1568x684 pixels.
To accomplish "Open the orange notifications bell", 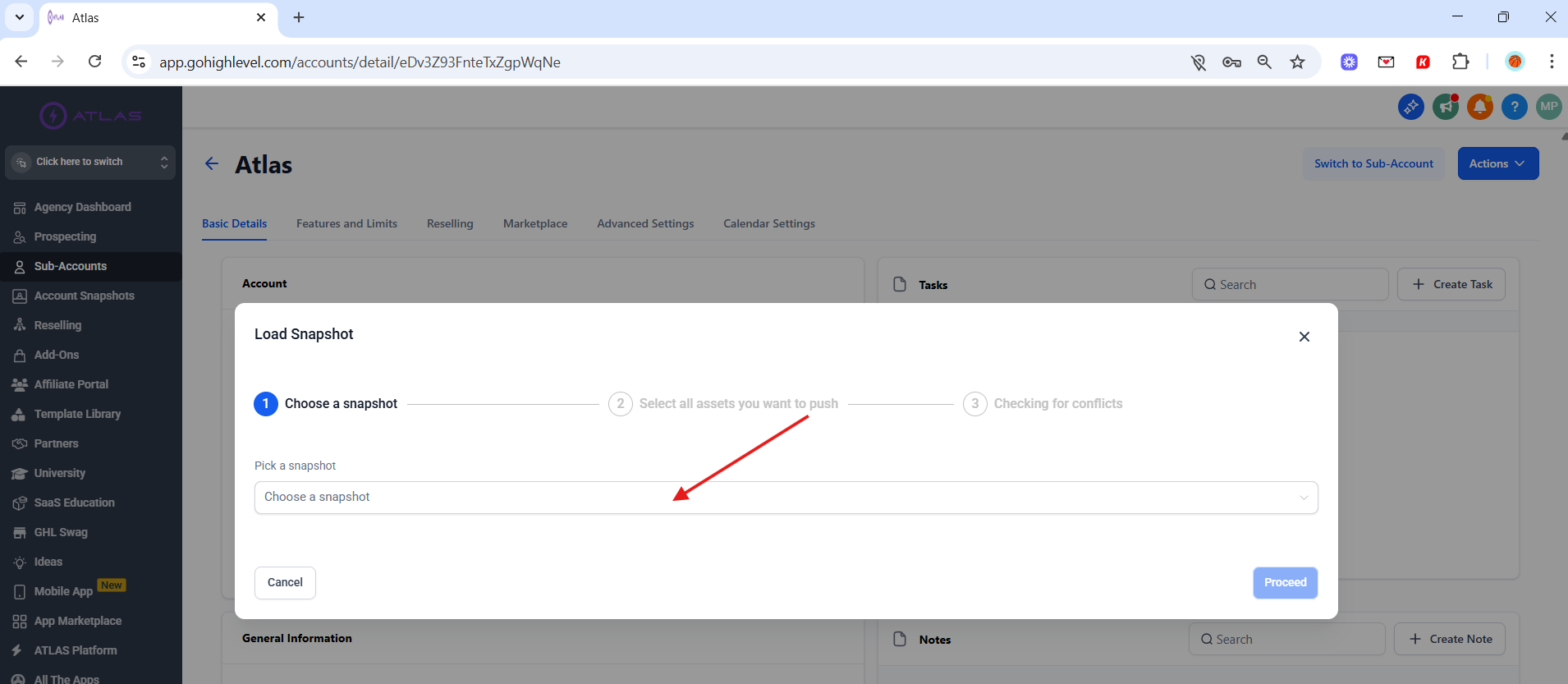I will (1480, 107).
